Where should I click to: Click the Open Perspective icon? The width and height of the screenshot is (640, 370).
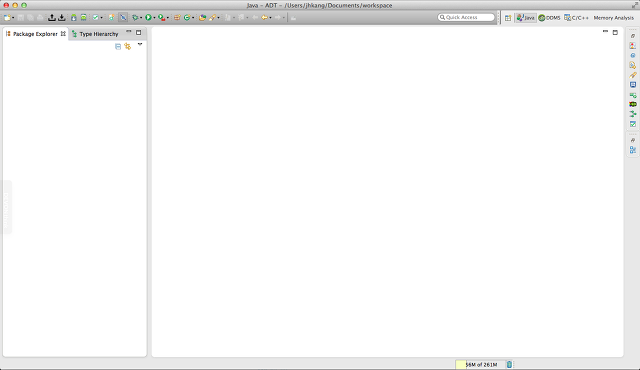[x=508, y=18]
